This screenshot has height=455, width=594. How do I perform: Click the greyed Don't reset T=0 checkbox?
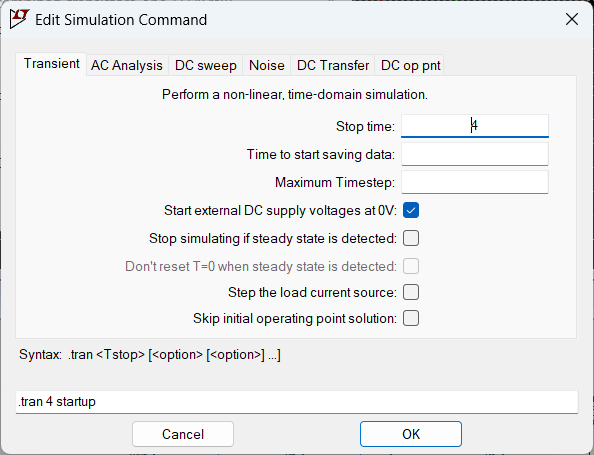coord(411,266)
